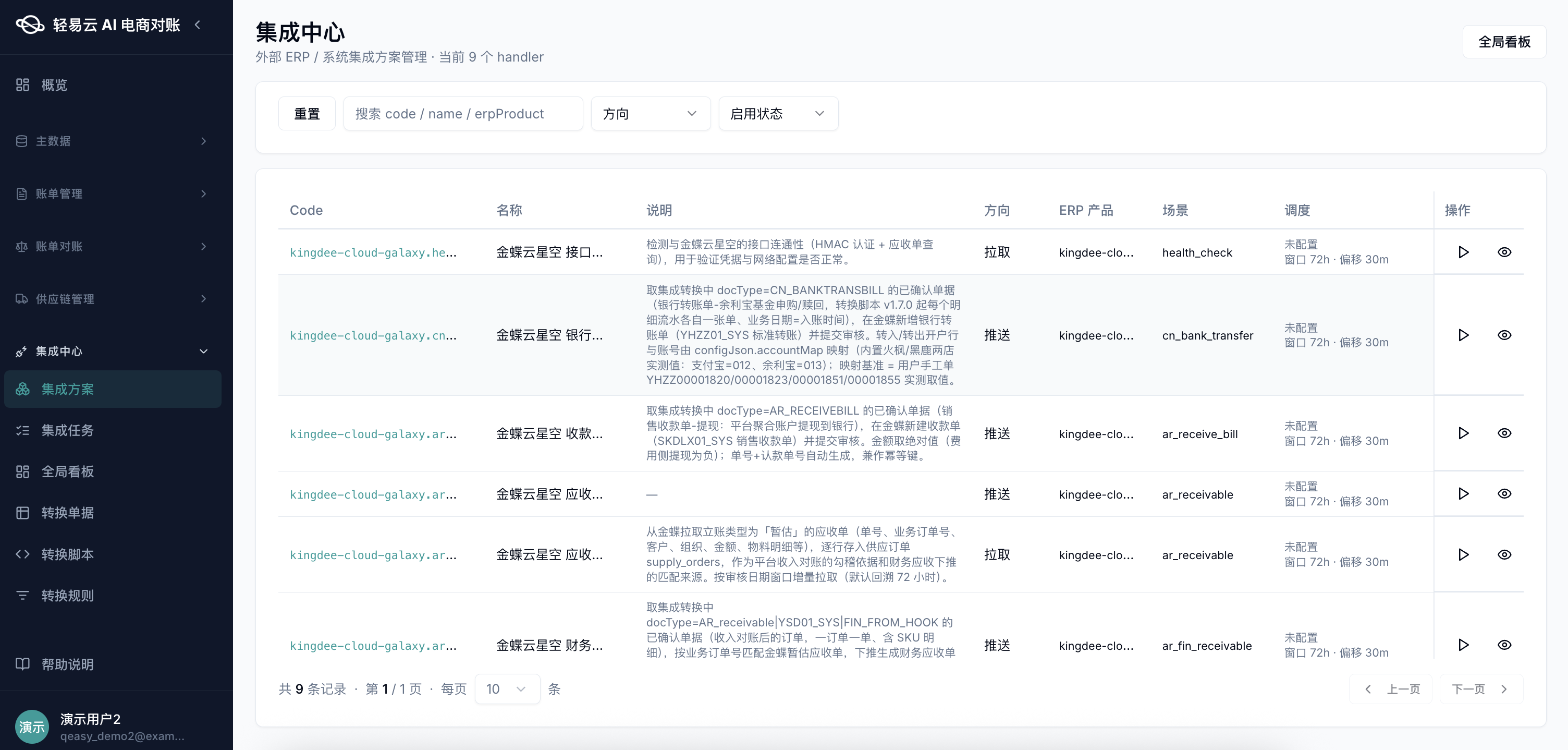Click the 转换脚本 code brackets icon

pos(22,554)
